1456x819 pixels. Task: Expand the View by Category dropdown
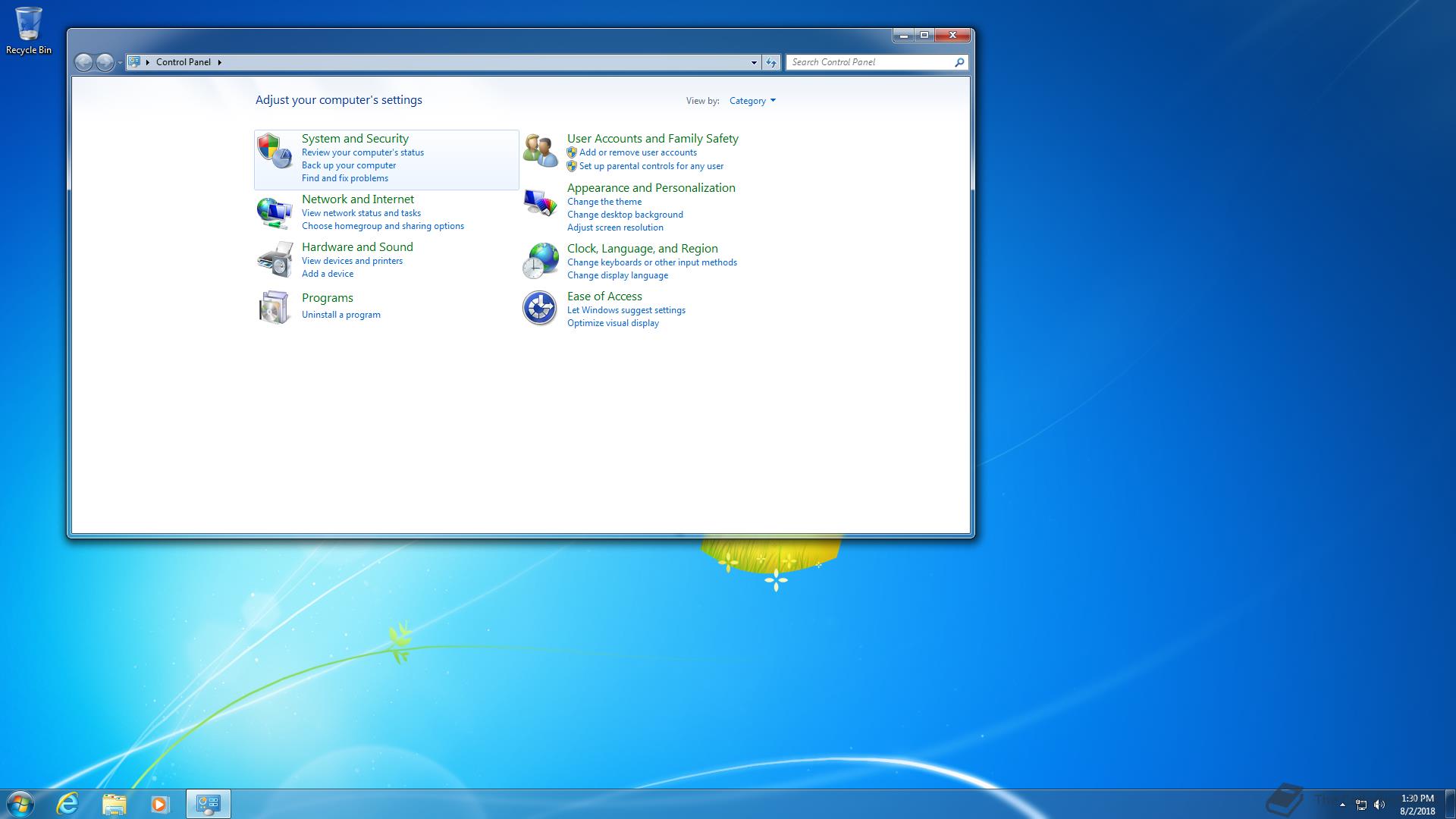pos(752,101)
